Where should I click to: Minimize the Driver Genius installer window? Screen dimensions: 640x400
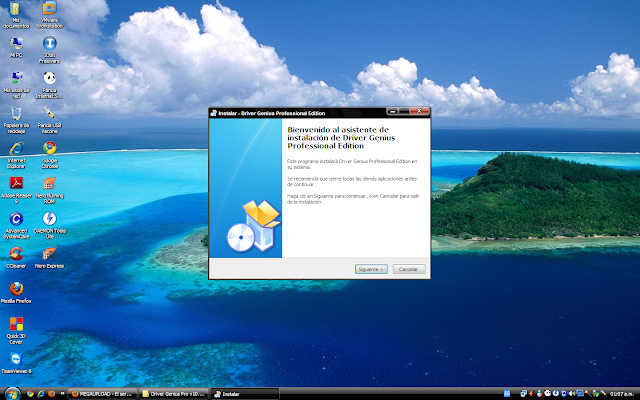(392, 111)
